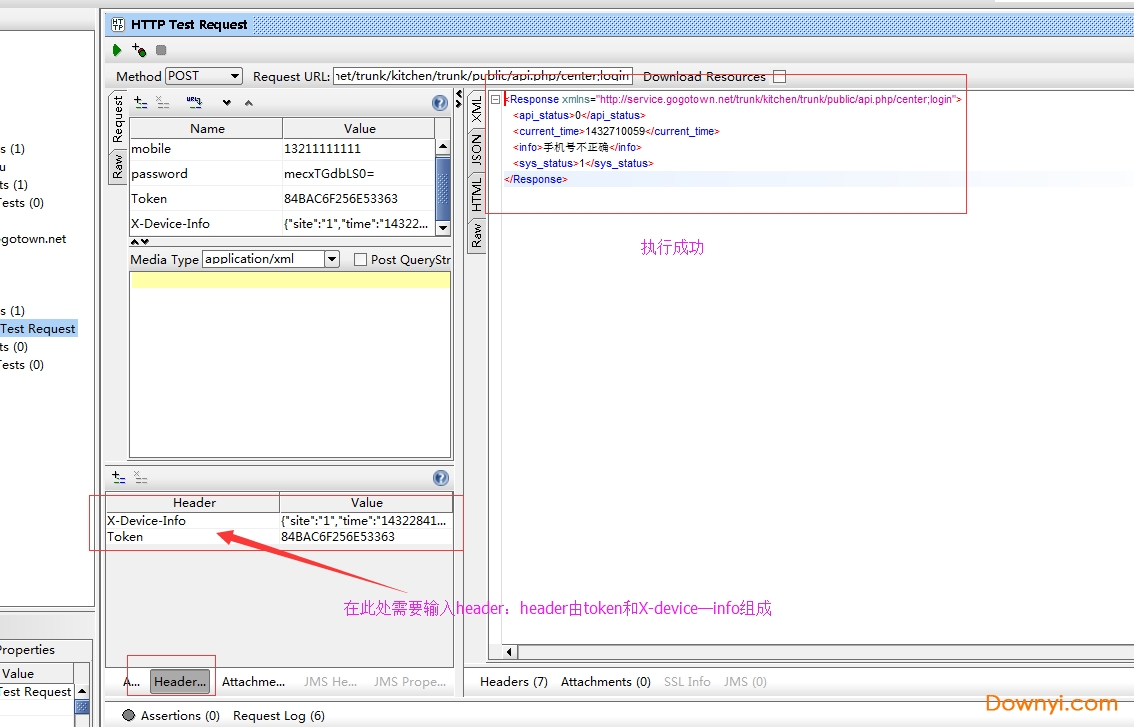Edit the Token header value 84BAC6F256E53363
The image size is (1134, 727).
340,536
